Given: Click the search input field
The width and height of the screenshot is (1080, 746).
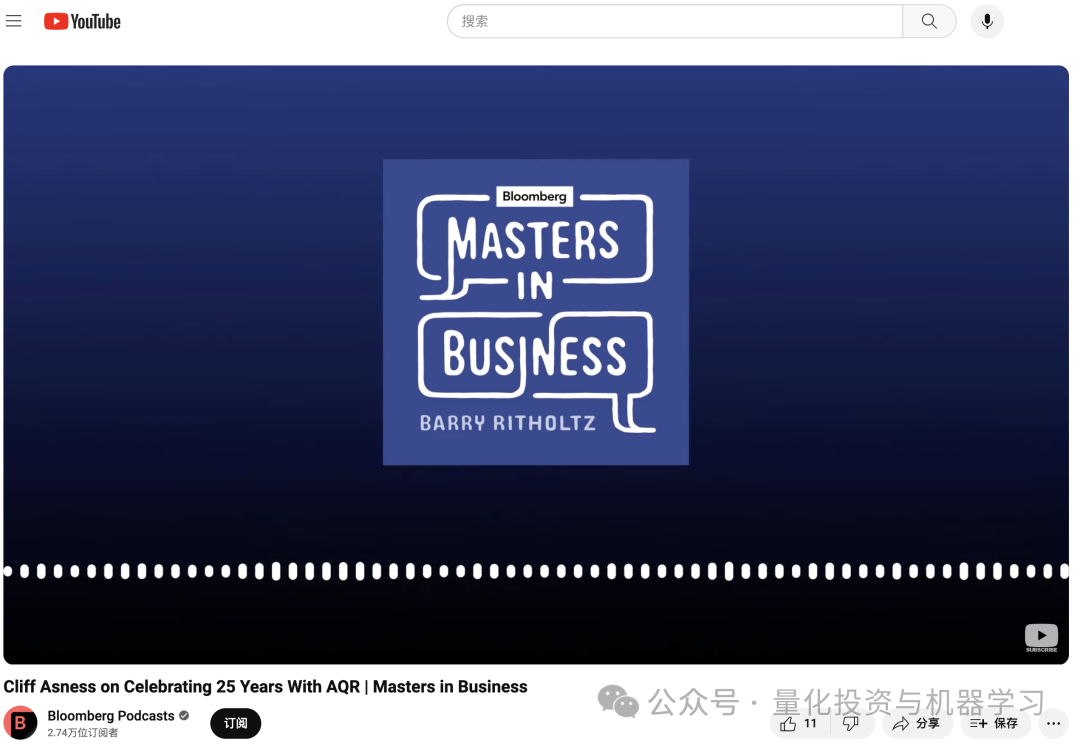Looking at the screenshot, I should pyautogui.click(x=674, y=21).
